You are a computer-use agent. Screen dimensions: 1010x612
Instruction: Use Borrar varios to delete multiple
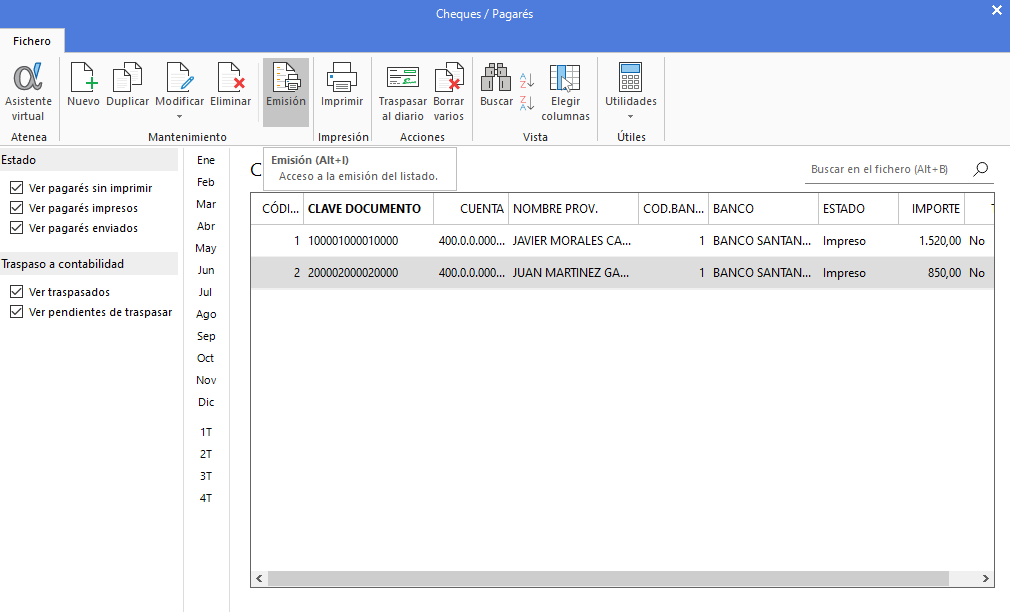448,85
